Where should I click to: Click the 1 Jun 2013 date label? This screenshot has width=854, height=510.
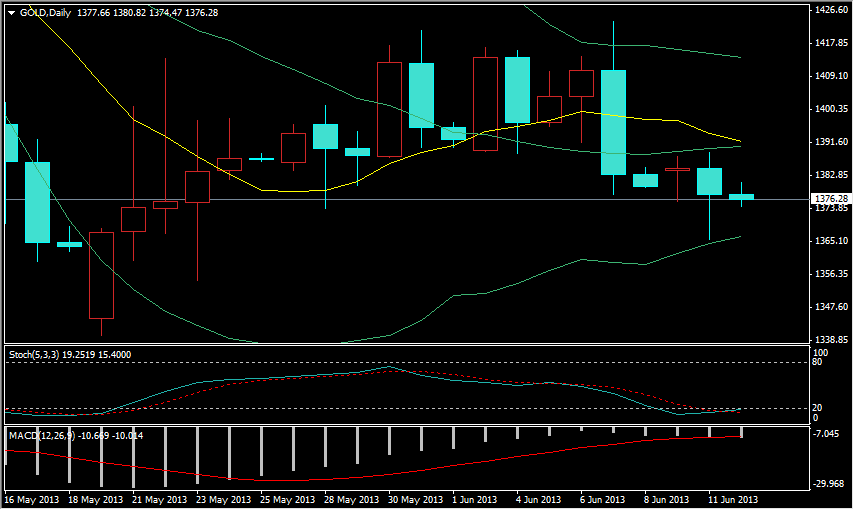click(x=475, y=500)
